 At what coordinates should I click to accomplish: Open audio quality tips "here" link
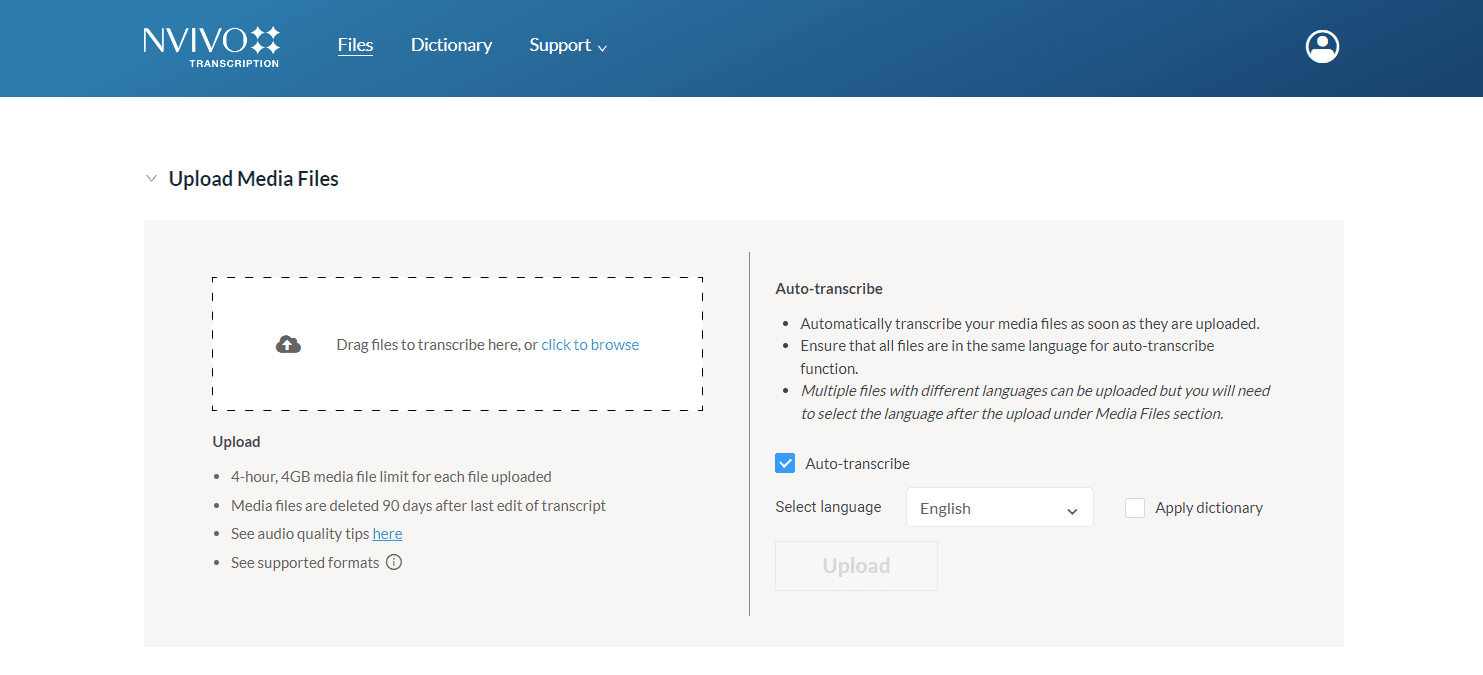(x=387, y=534)
